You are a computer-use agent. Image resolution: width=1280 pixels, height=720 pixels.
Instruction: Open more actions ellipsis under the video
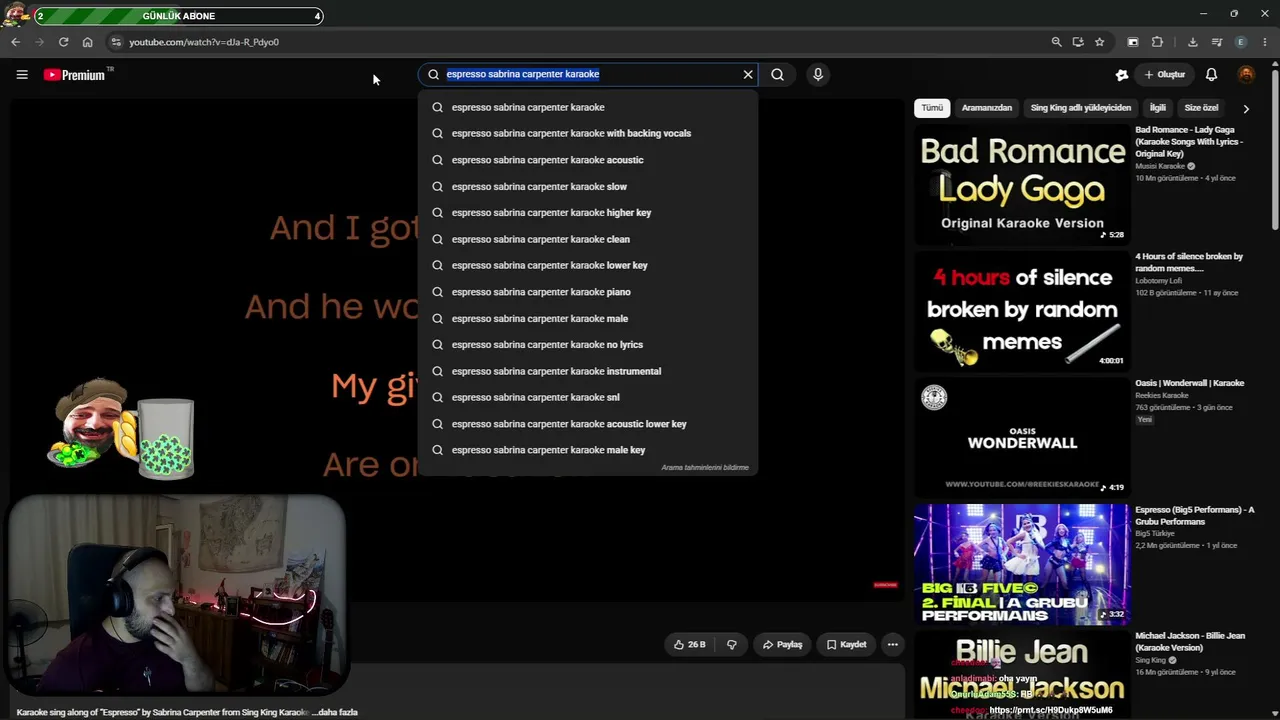893,645
